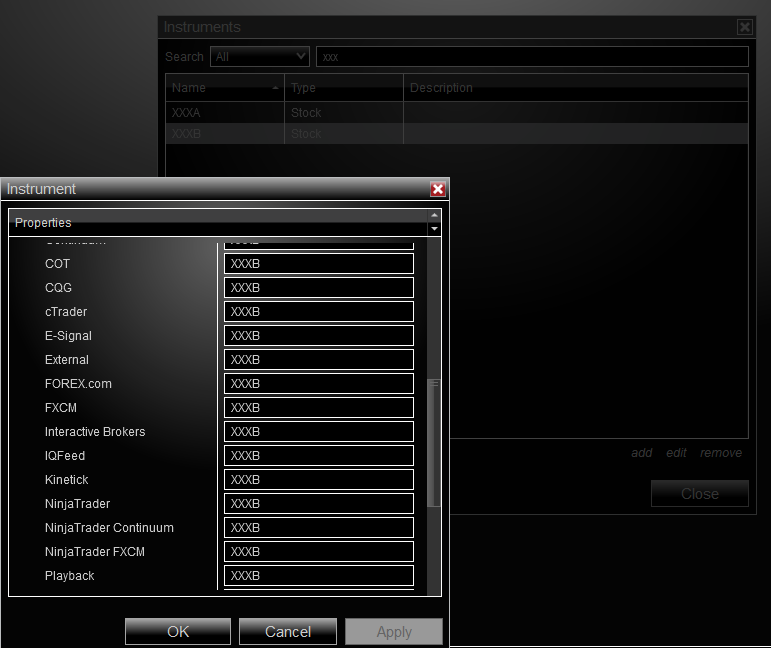Close the Instrument dialog with red X
The image size is (771, 648).
[438, 189]
